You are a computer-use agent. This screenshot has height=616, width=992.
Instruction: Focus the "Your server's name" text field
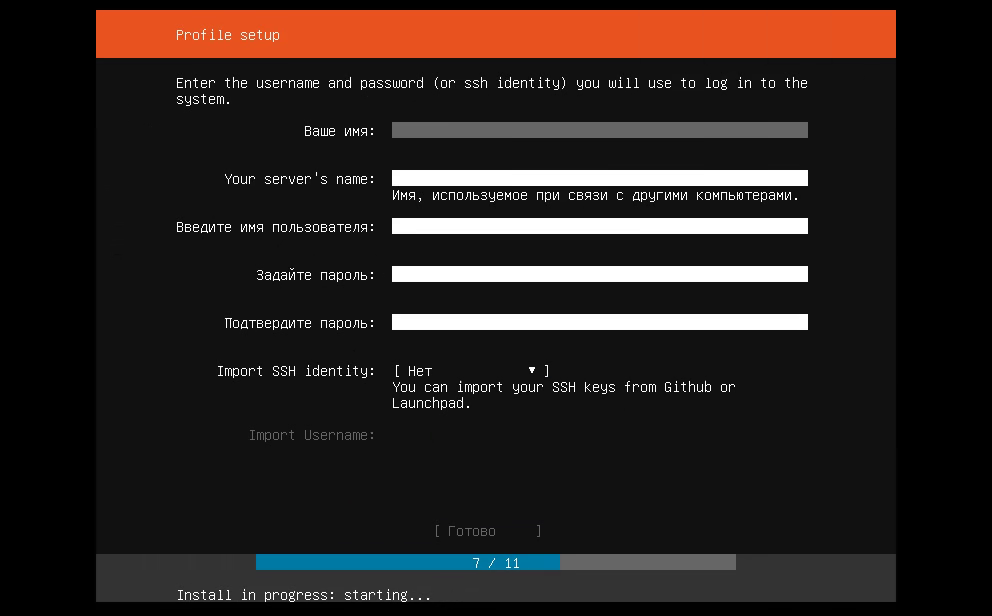(x=599, y=178)
